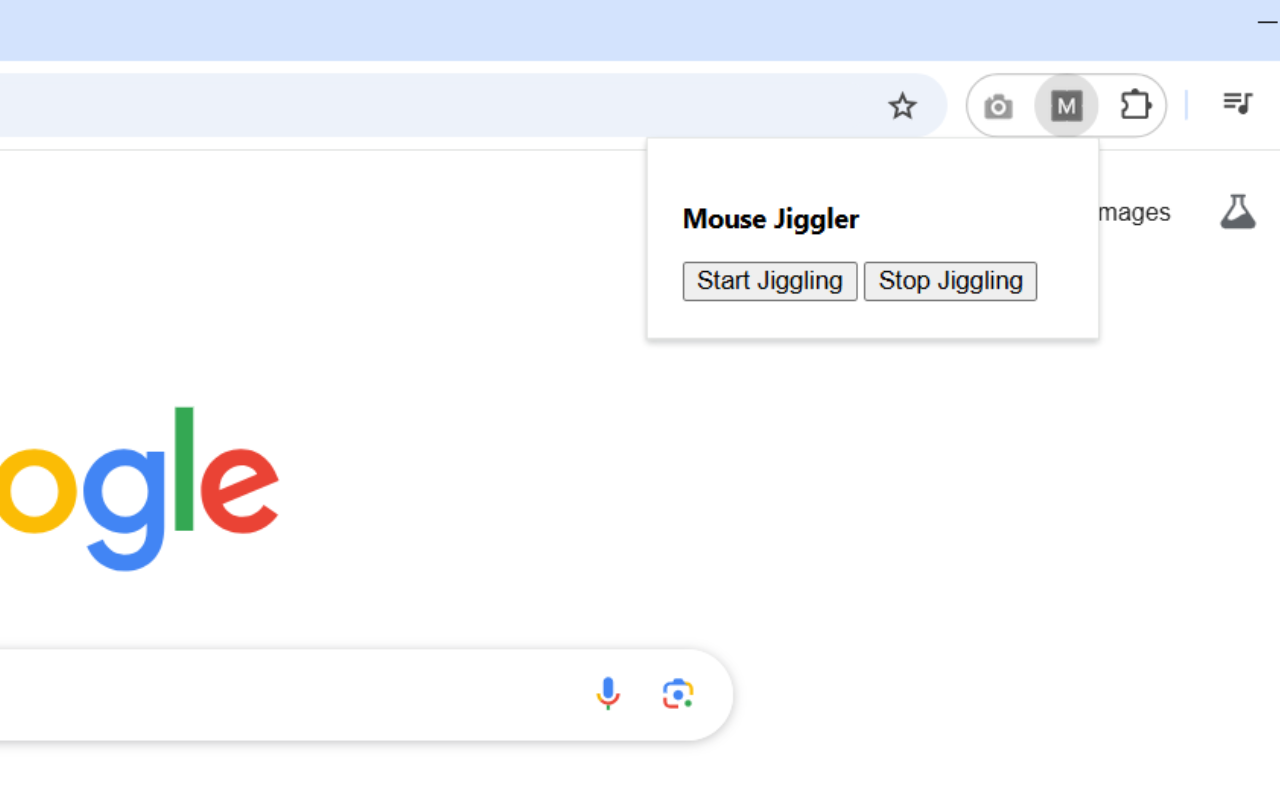Open the Mouse Jiggler extension popup
The image size is (1280, 800).
pyautogui.click(x=1066, y=105)
